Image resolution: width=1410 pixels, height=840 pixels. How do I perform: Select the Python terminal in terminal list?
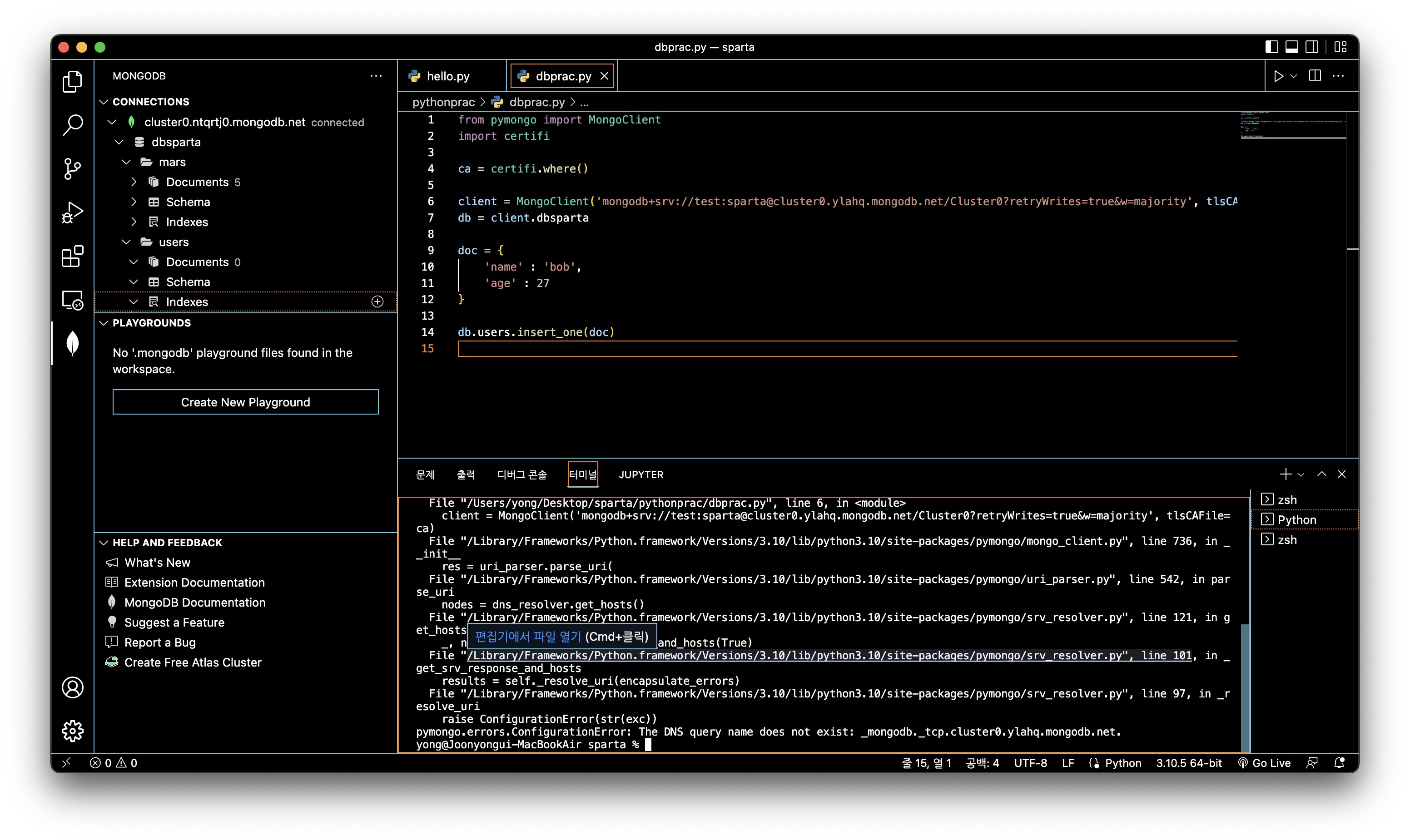pyautogui.click(x=1305, y=519)
